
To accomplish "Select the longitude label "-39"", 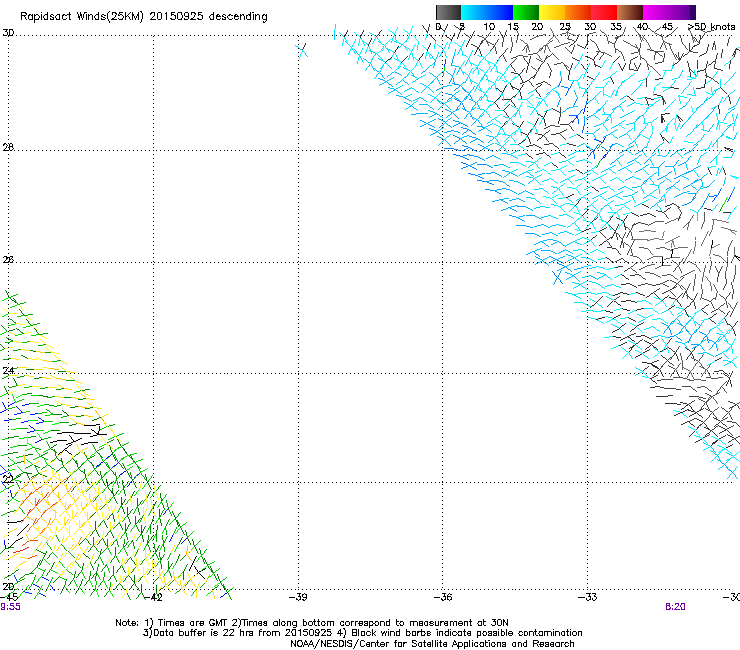I will [x=298, y=597].
